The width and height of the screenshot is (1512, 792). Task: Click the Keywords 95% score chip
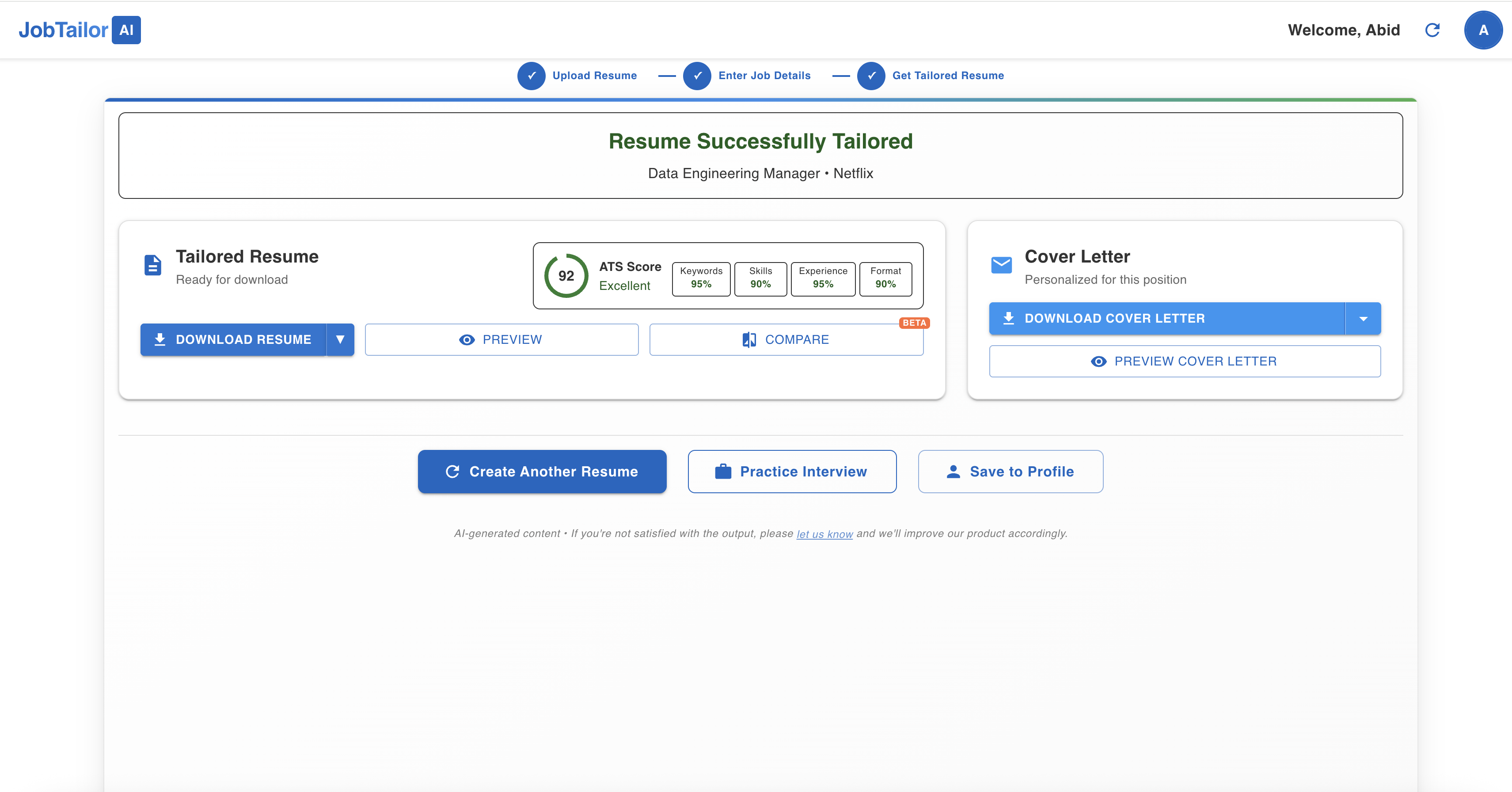pos(701,278)
